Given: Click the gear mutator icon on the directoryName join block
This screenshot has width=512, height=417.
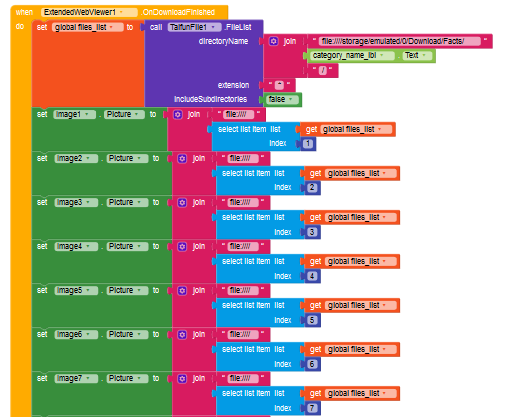Looking at the screenshot, I should [273, 41].
